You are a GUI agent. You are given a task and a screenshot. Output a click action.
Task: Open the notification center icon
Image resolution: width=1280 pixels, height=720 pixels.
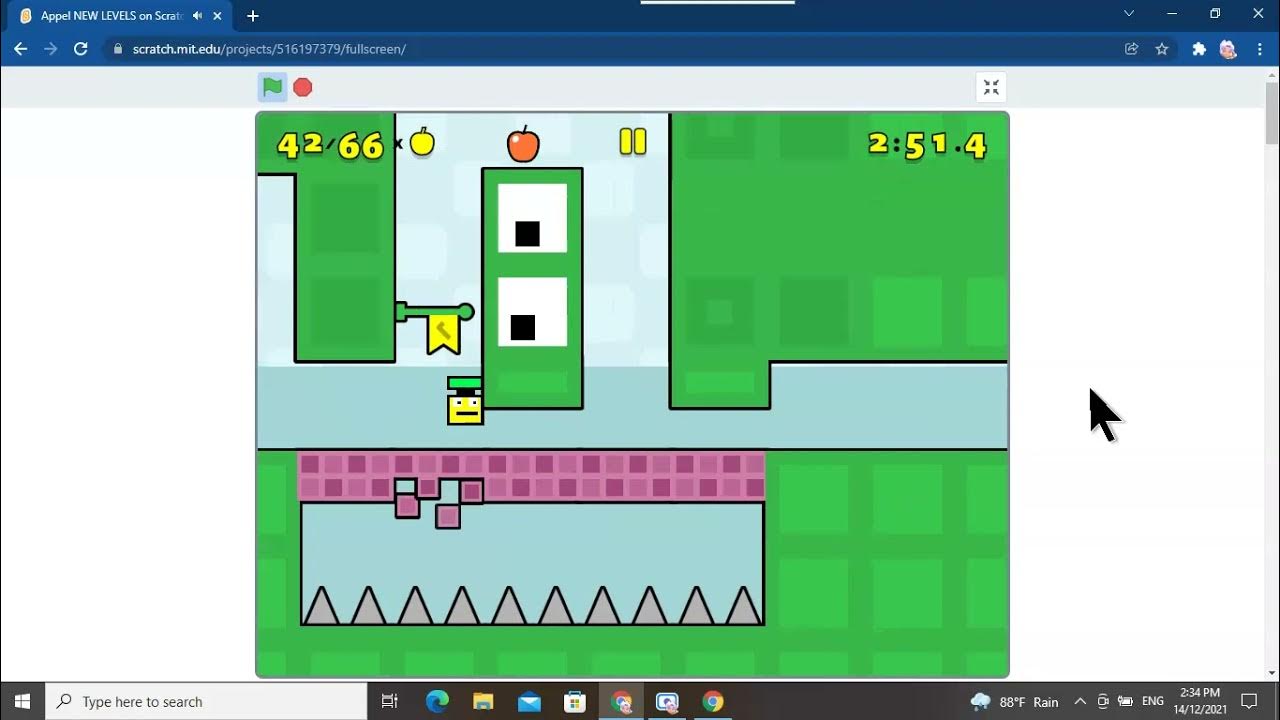click(x=1249, y=701)
